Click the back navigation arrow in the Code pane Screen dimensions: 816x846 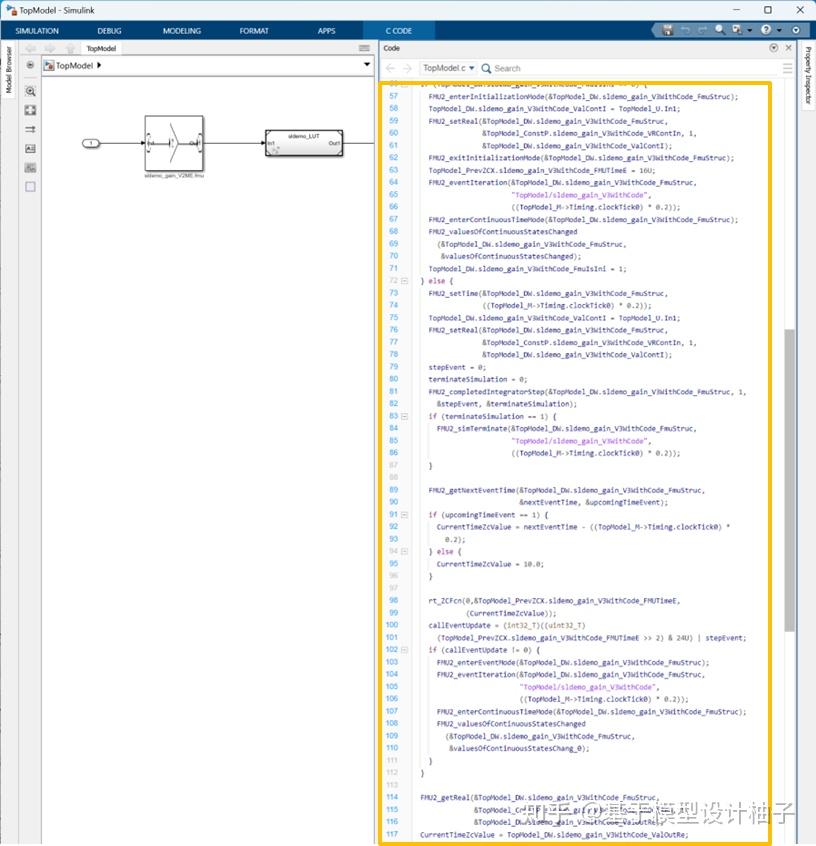point(389,66)
